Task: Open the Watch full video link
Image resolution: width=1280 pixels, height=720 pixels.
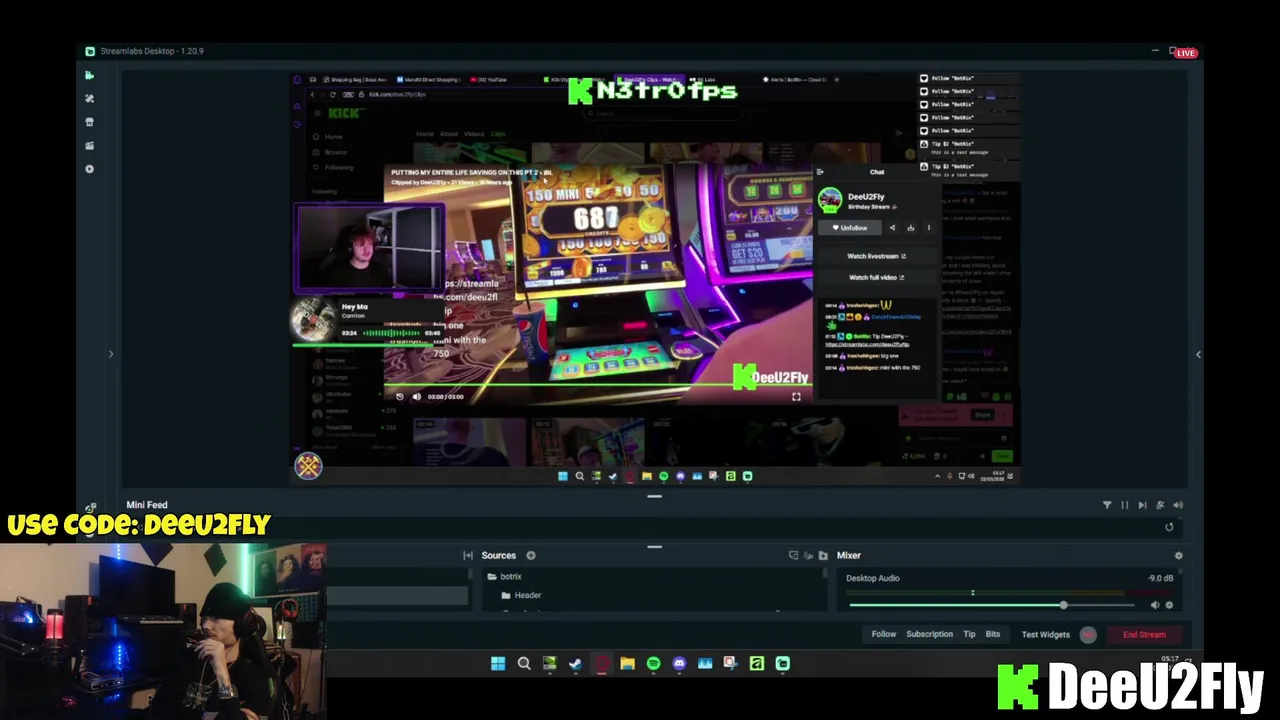Action: coord(876,277)
